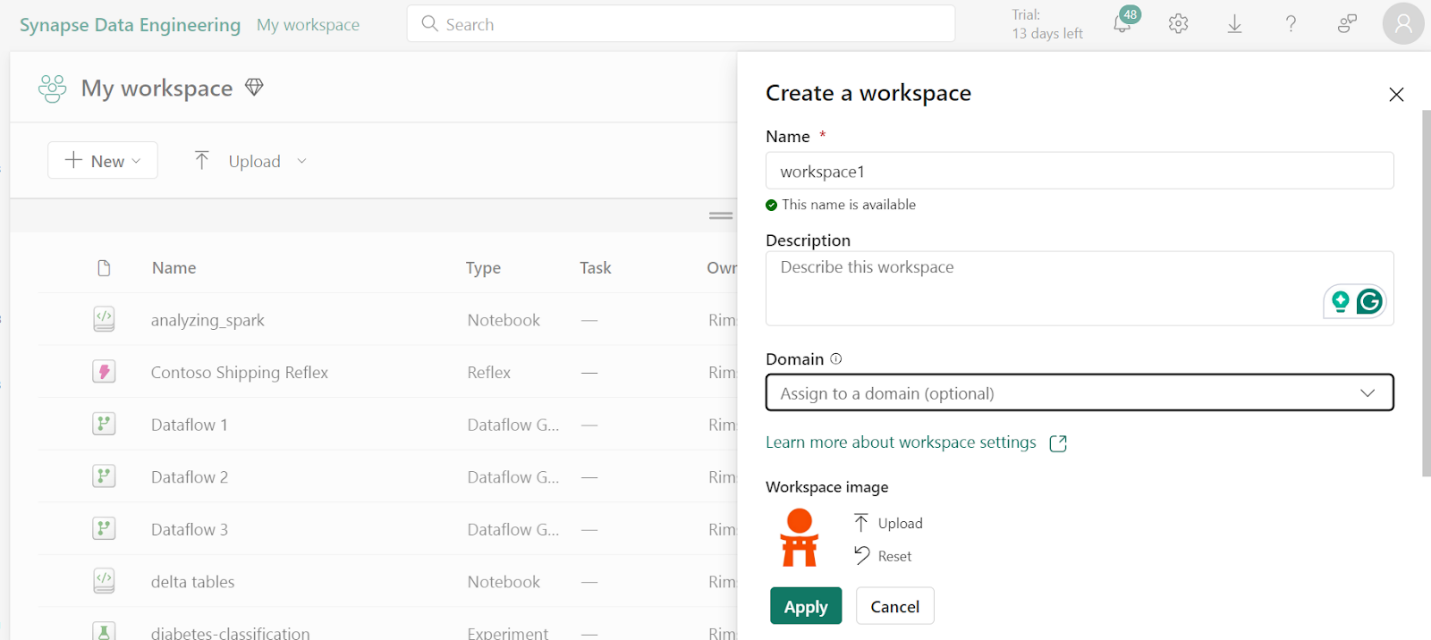Click the downloads icon in the header
The width and height of the screenshot is (1431, 640).
1234,23
